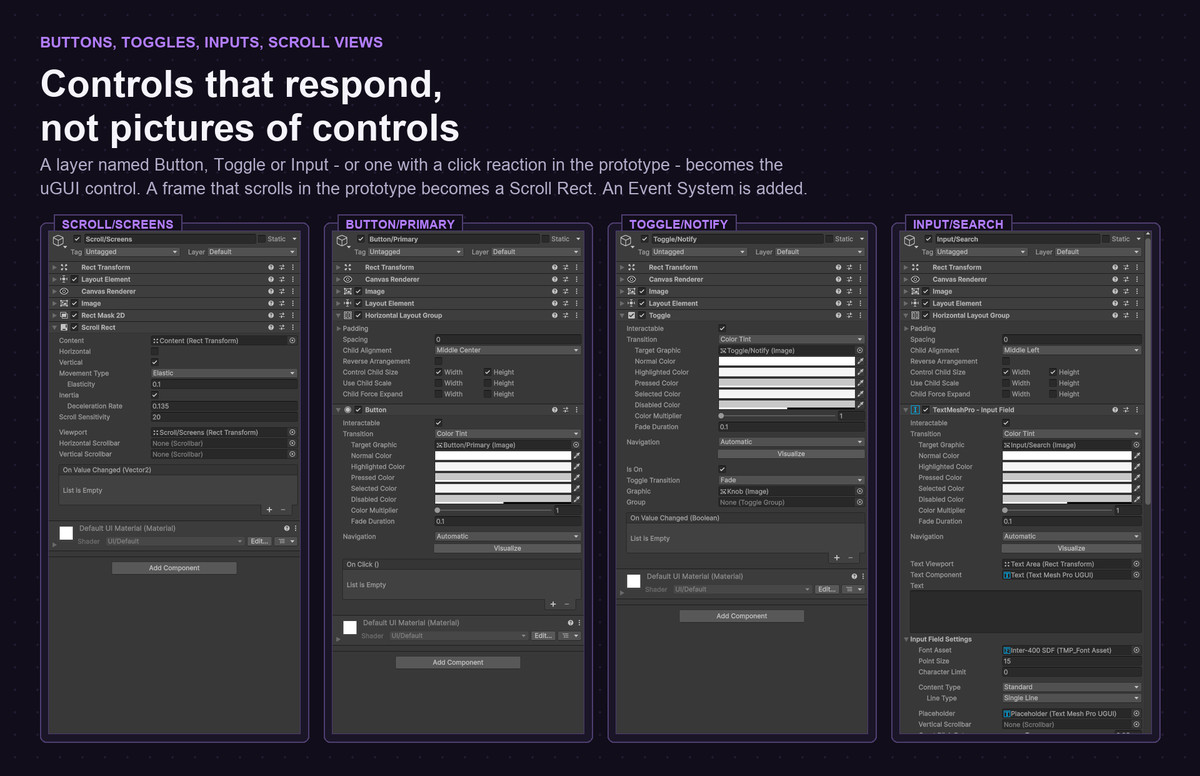Click Disabled Color swatch in Input/Search
This screenshot has width=1200, height=776.
1067,500
